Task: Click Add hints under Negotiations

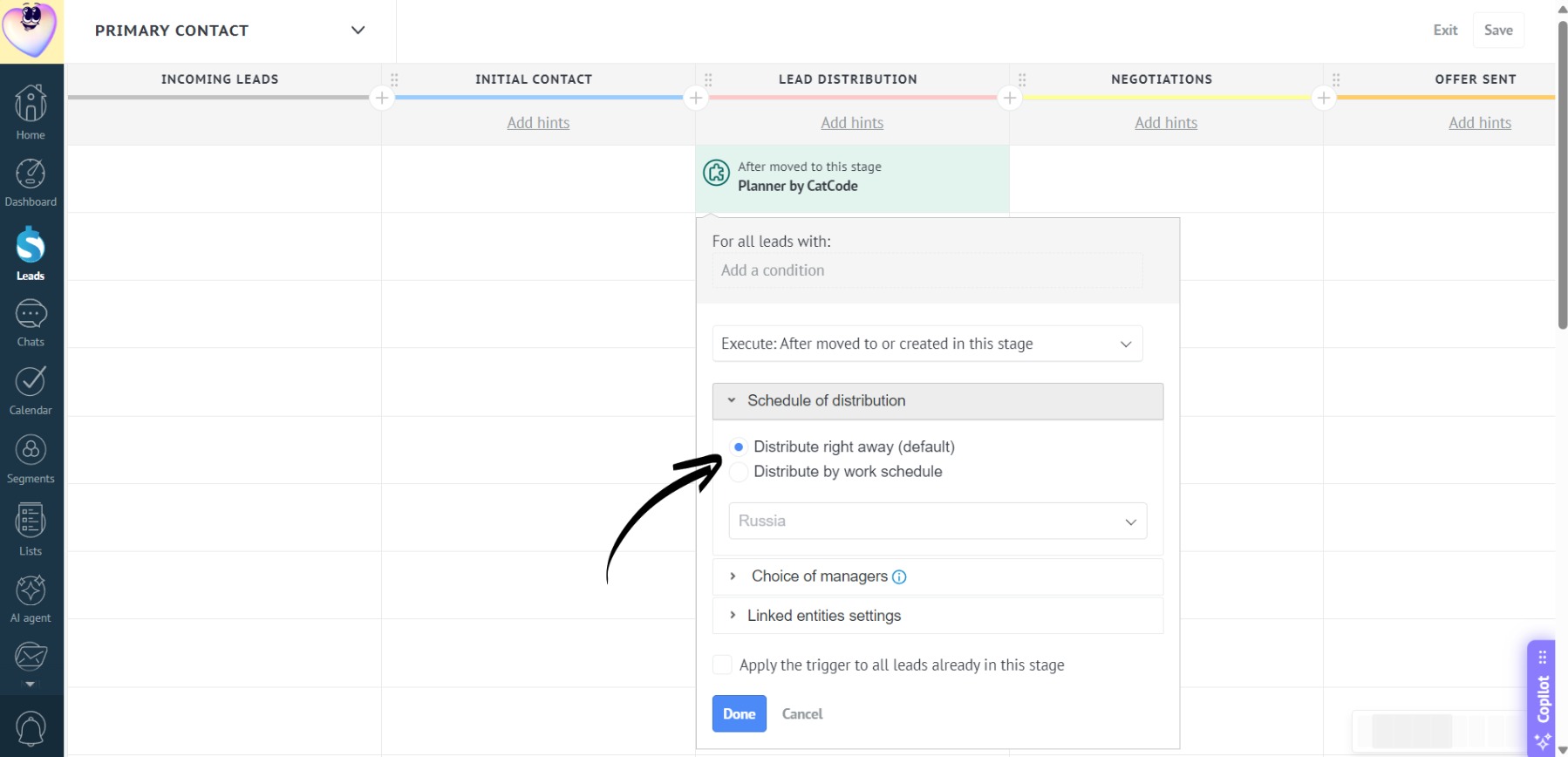Action: tap(1166, 123)
